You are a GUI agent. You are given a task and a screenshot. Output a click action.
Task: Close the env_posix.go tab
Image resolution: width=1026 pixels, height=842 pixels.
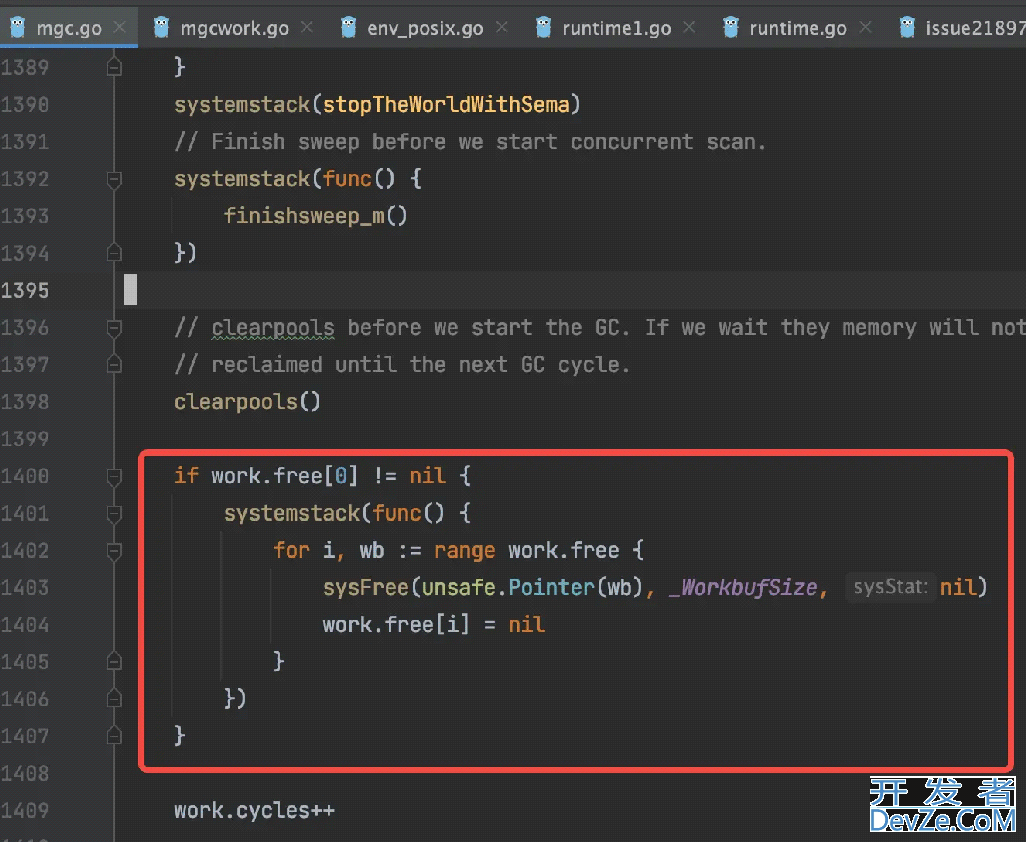(x=501, y=27)
